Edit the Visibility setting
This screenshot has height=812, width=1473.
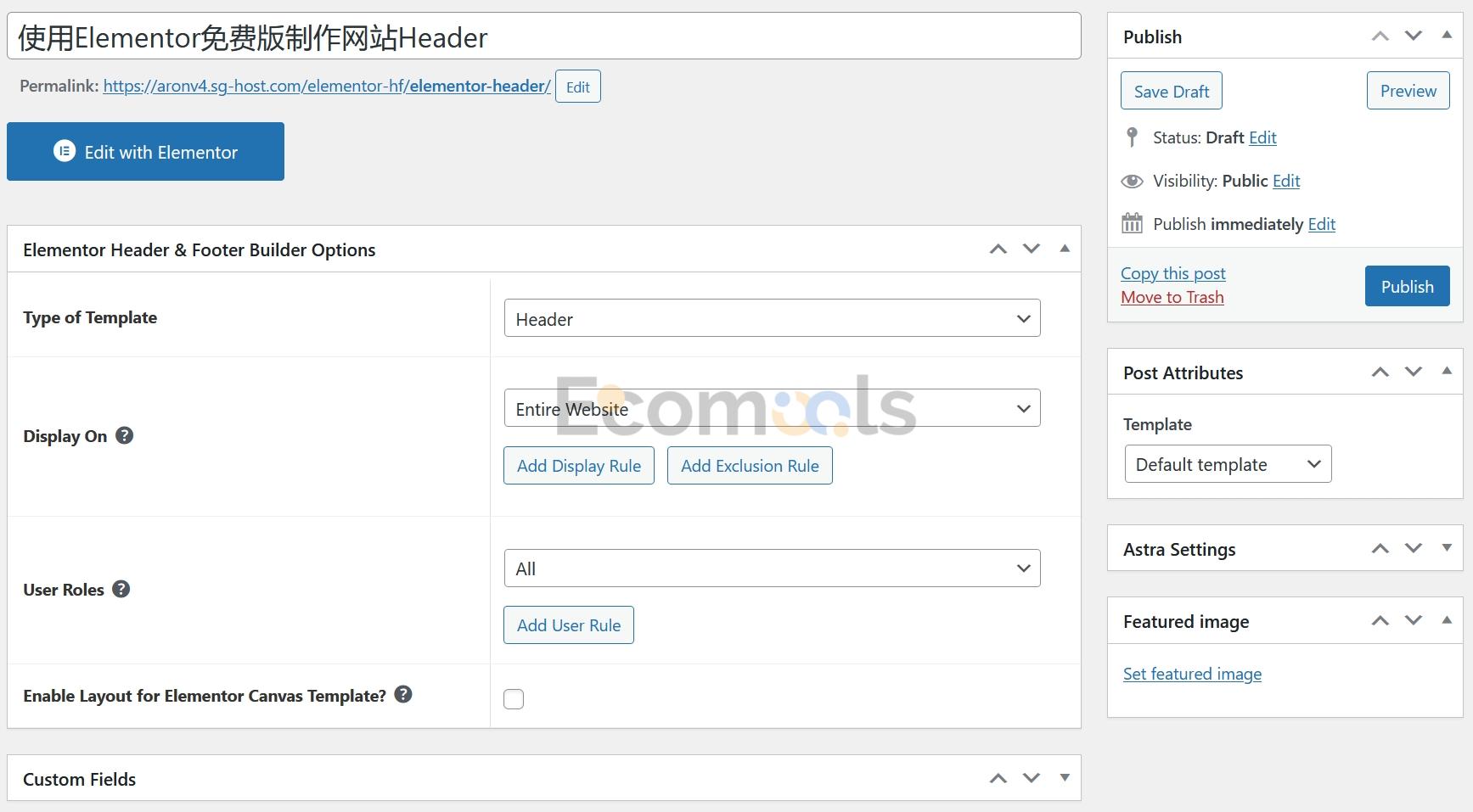[x=1286, y=181]
